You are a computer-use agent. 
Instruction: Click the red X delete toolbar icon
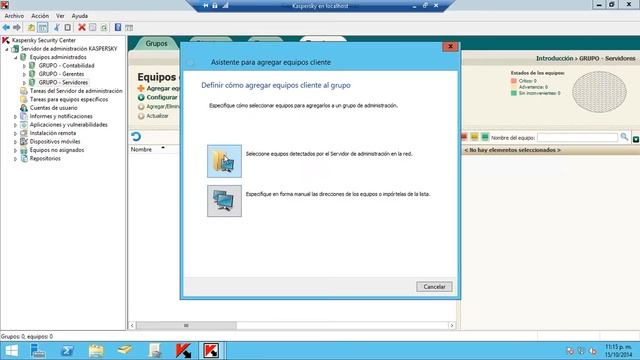(x=82, y=27)
